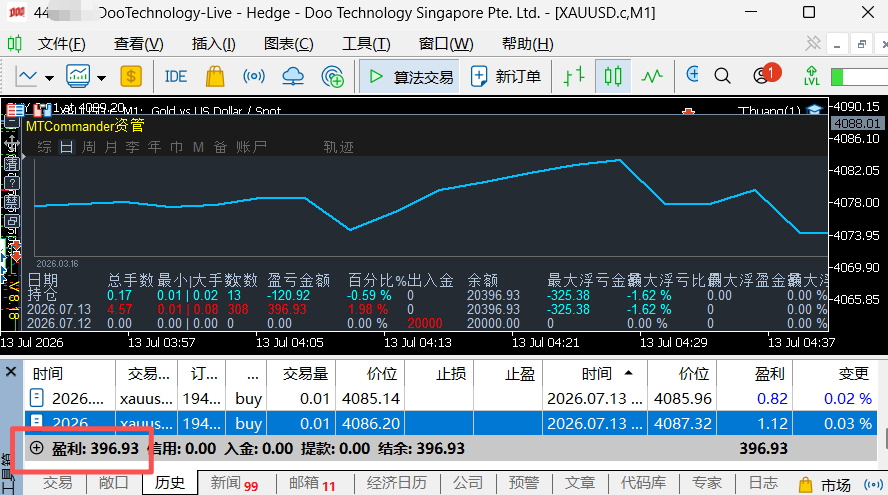Click the pin icon in menu bar
888x495 pixels.
[x=813, y=44]
